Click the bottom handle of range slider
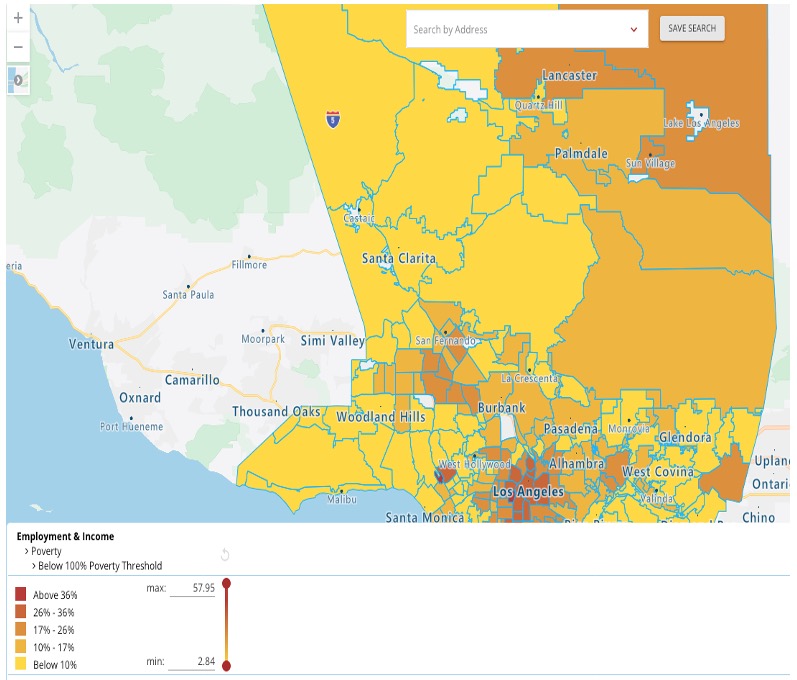Image resolution: width=797 pixels, height=680 pixels. (226, 666)
